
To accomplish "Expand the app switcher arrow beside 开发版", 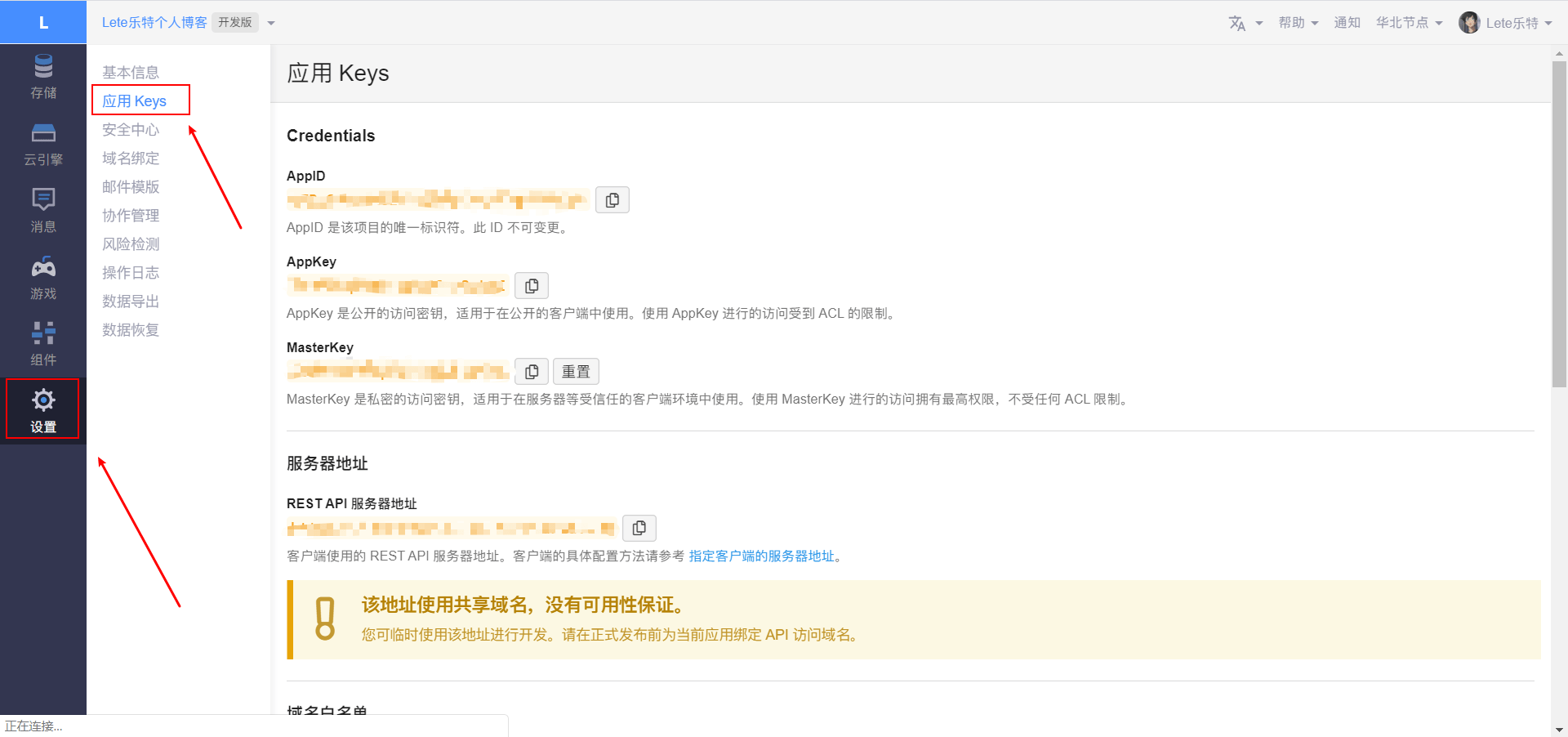I will click(x=271, y=23).
